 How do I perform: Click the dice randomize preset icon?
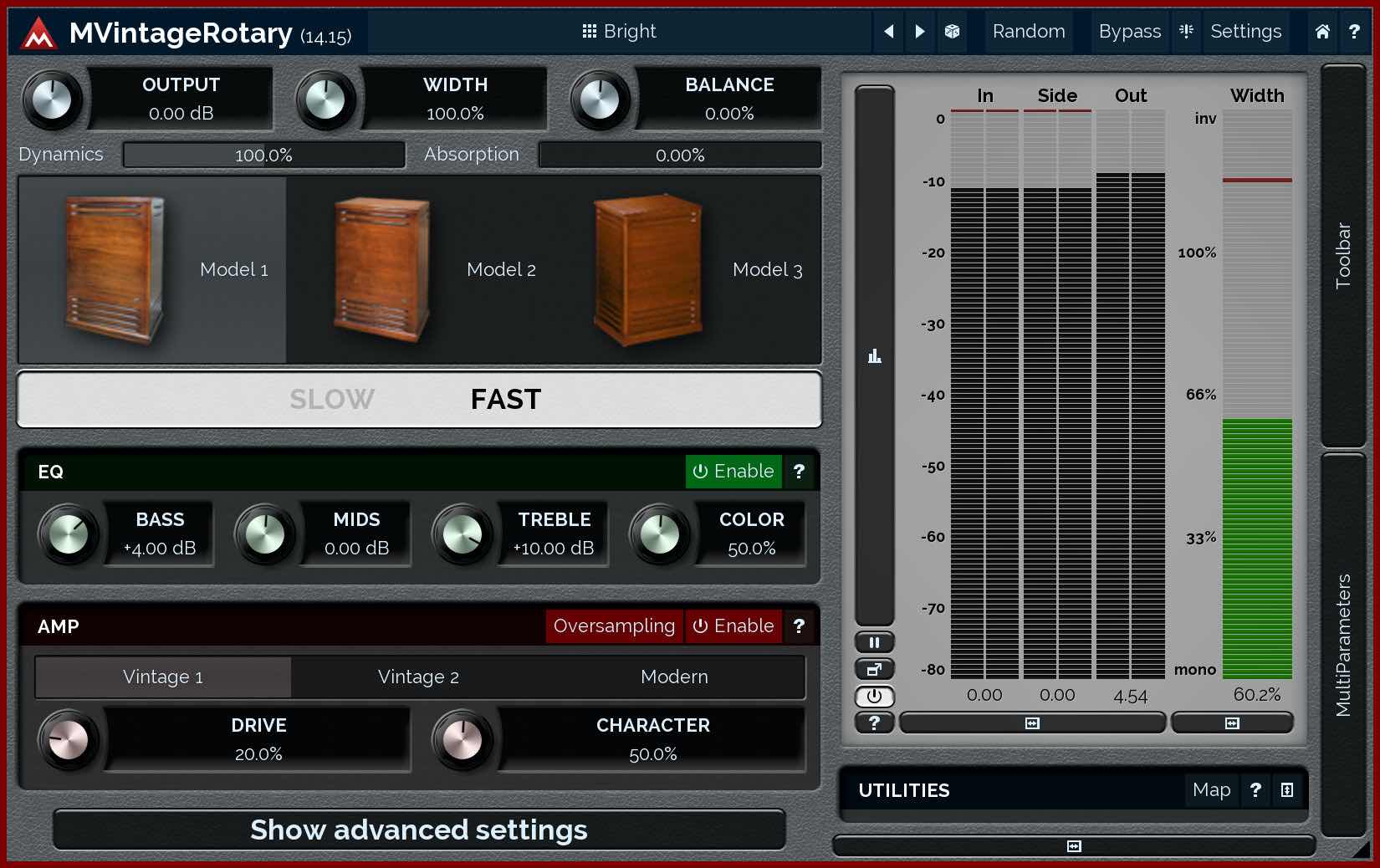[952, 32]
